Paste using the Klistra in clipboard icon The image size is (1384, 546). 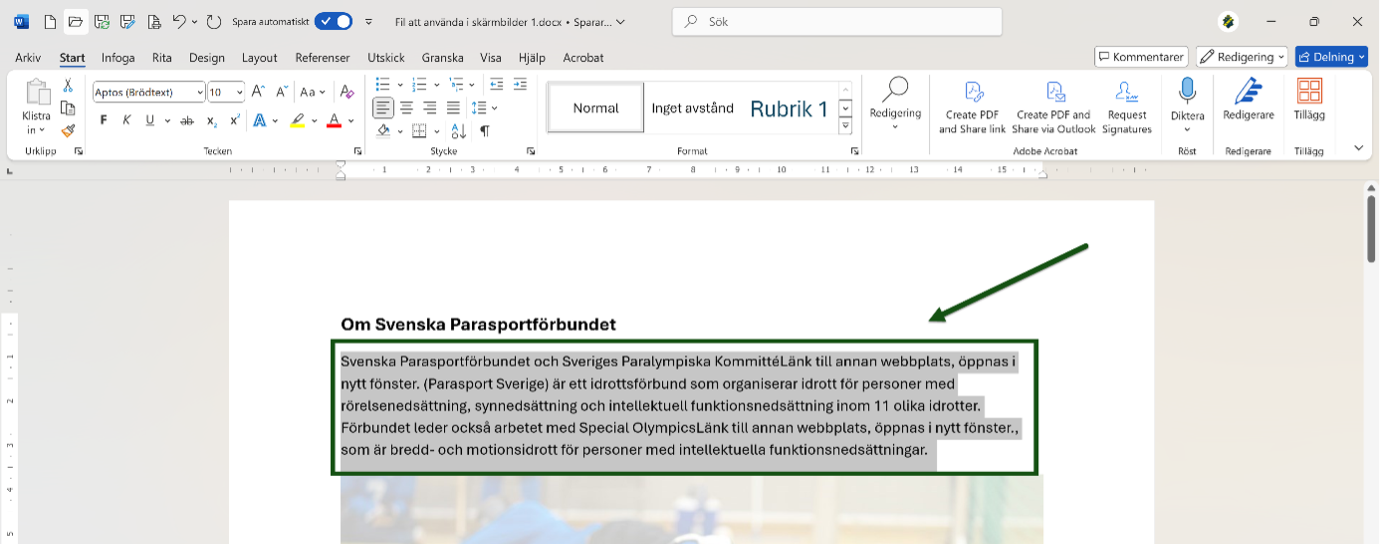[x=37, y=94]
